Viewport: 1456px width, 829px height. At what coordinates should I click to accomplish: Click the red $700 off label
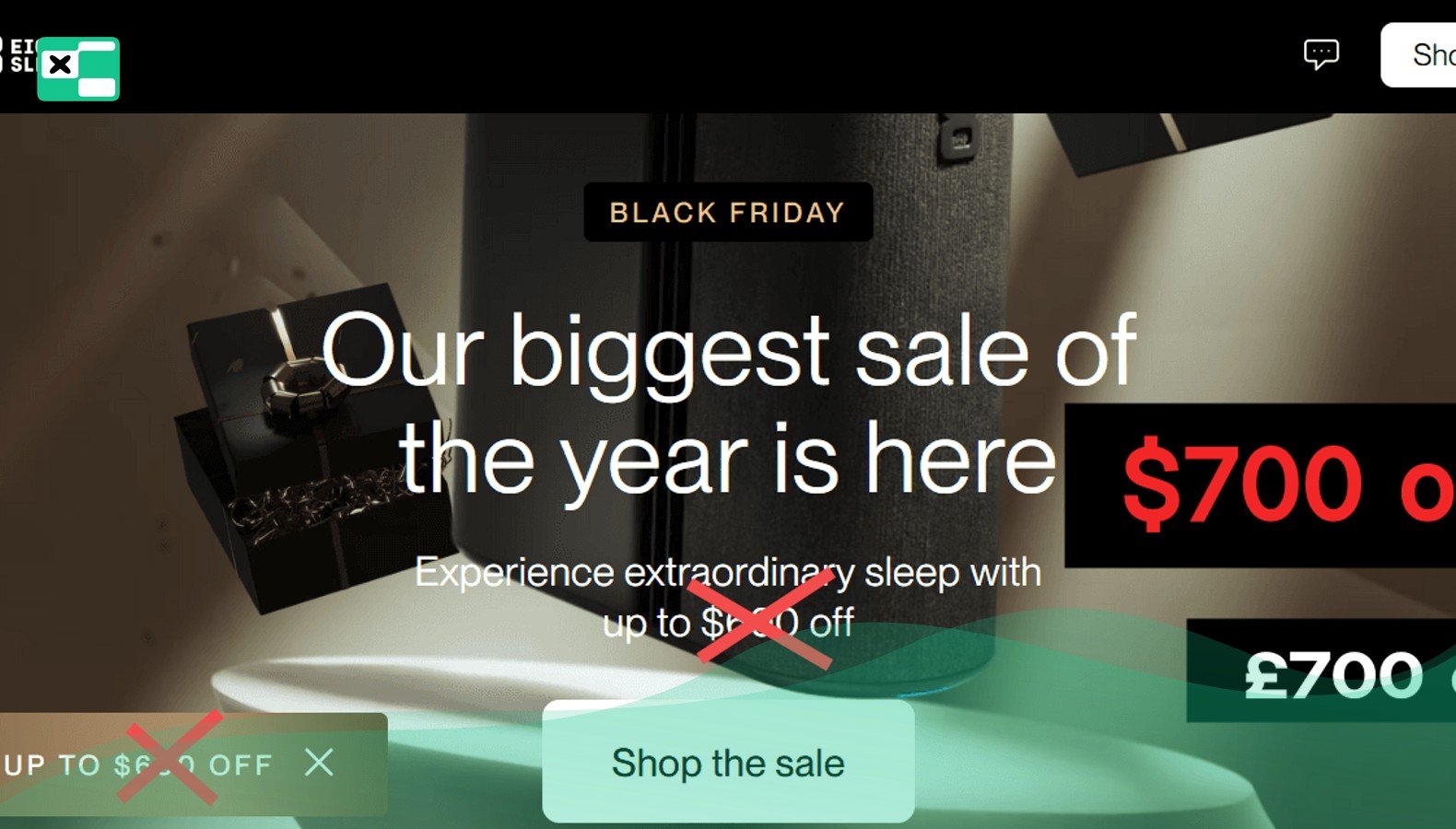pos(1287,485)
